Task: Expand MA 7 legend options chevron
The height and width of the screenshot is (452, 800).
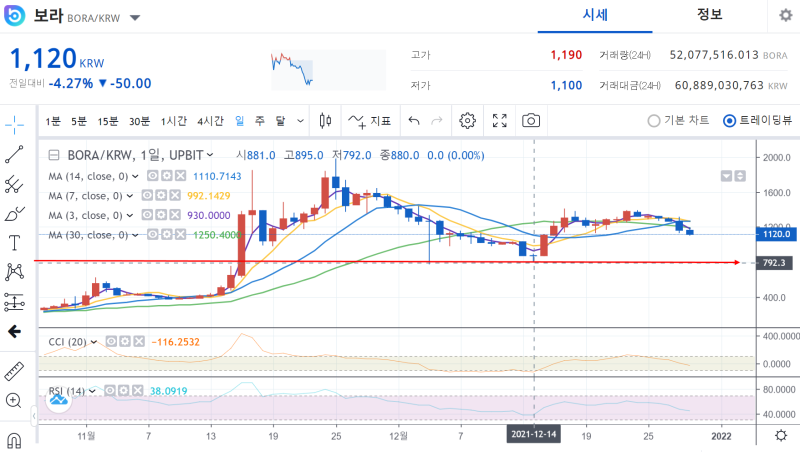Action: [130, 196]
